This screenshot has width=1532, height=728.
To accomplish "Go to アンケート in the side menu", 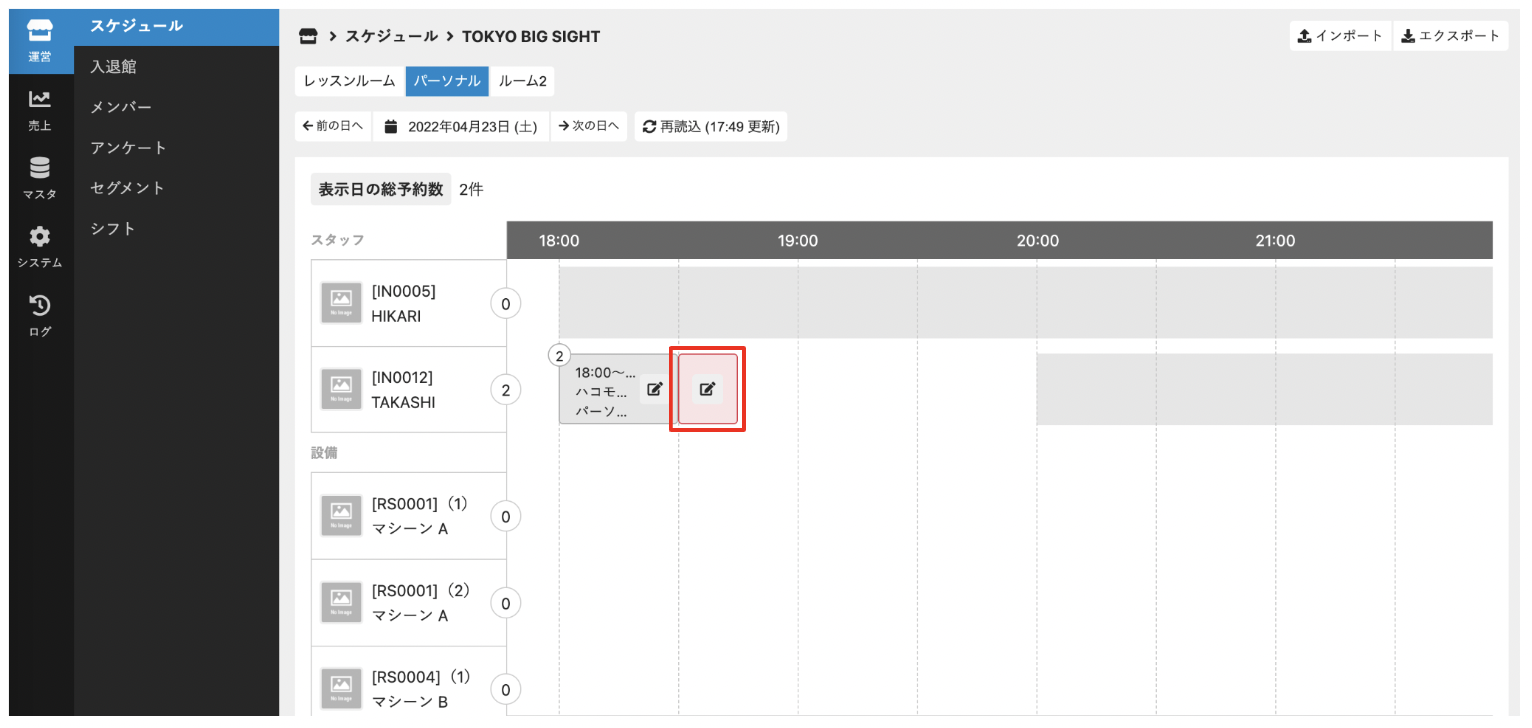I will pos(128,148).
